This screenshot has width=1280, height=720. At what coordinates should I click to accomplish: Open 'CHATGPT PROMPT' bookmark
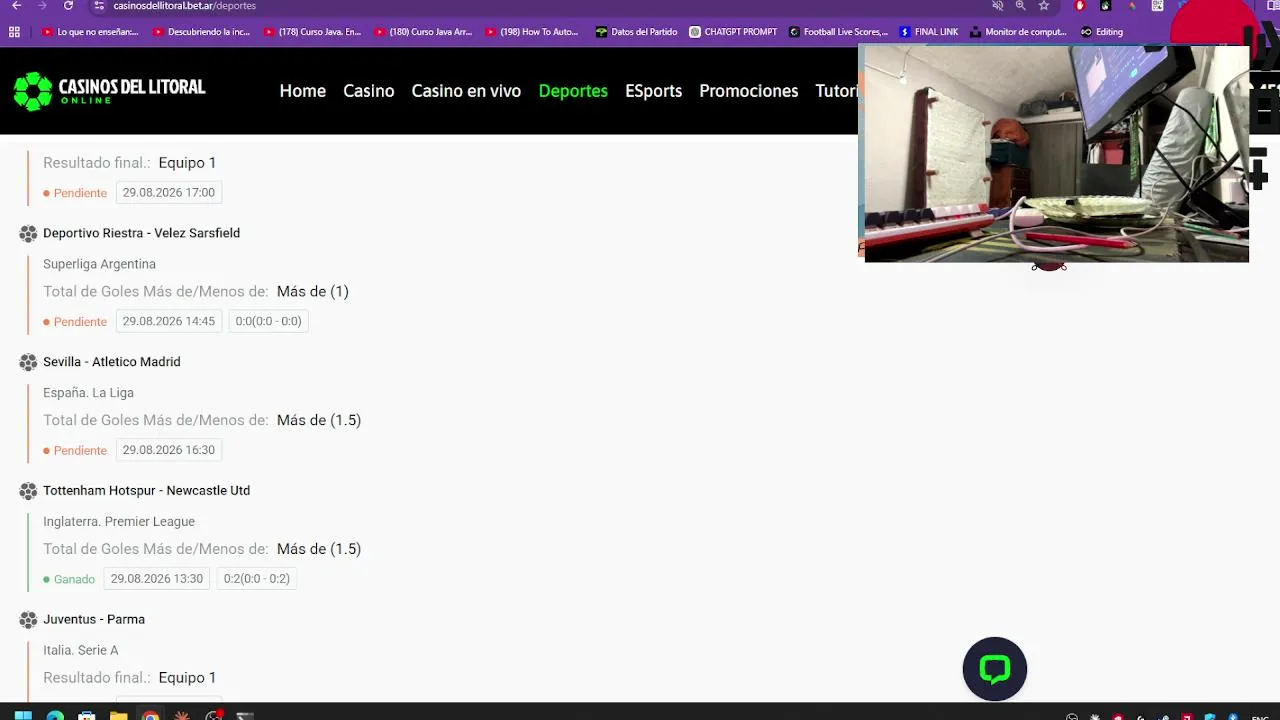pos(733,32)
